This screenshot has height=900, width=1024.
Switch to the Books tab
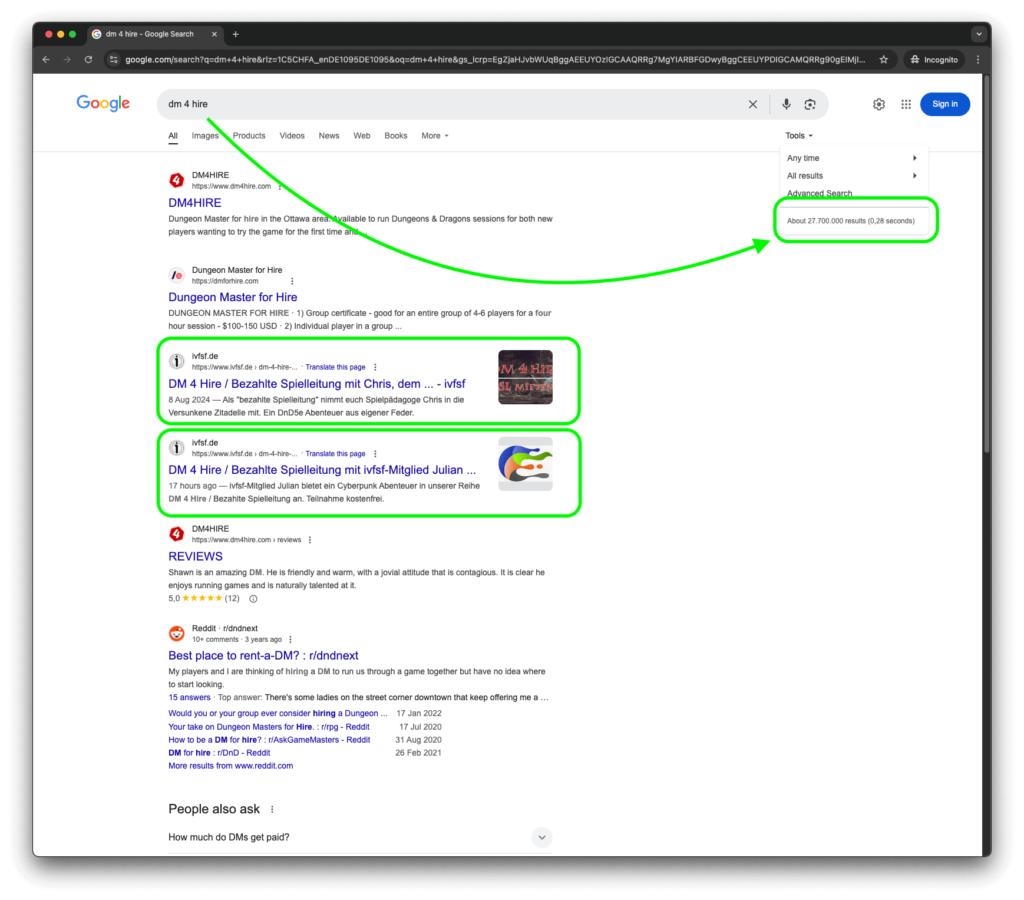pos(396,136)
